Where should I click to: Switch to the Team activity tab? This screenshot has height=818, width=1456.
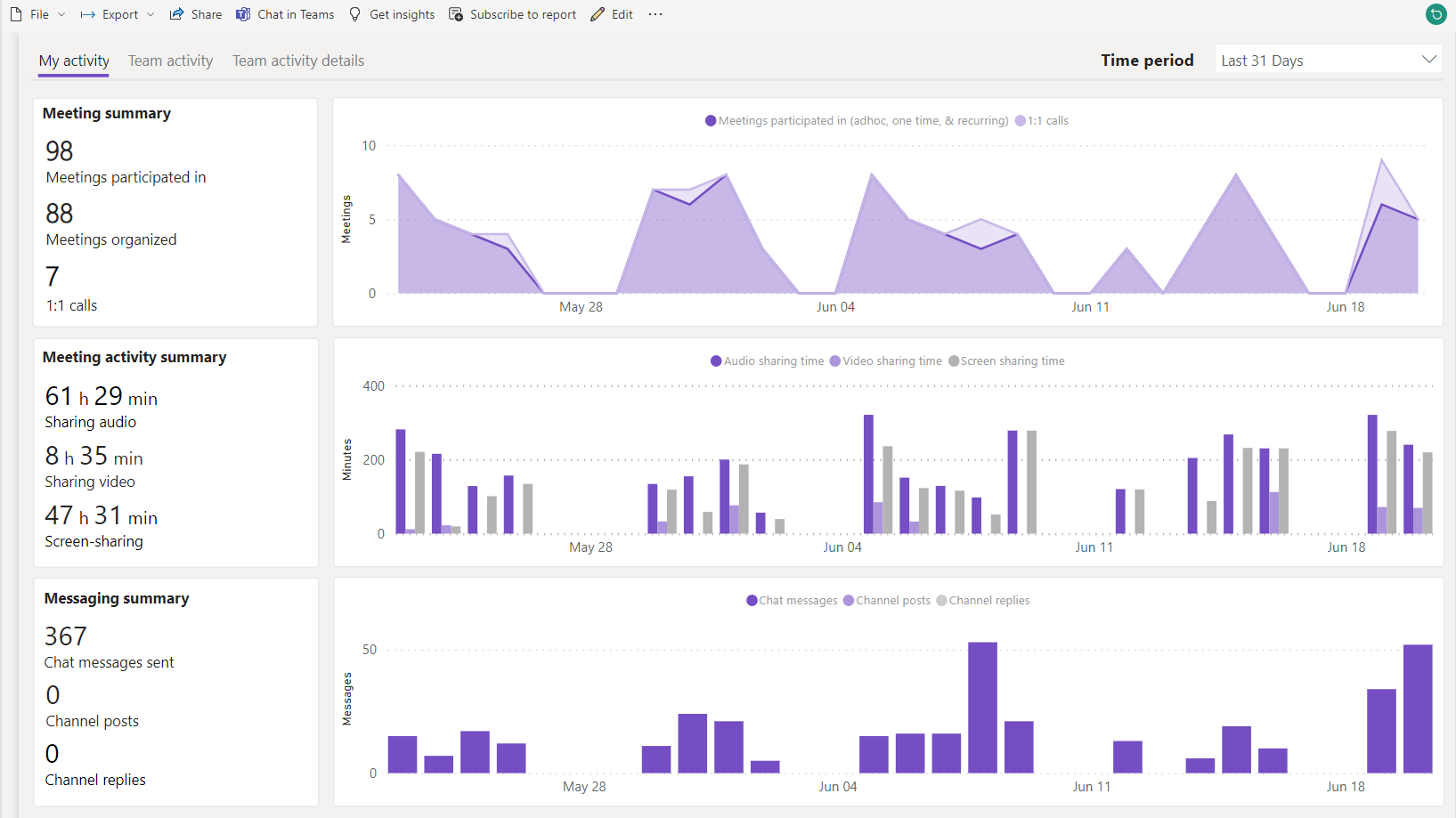[170, 61]
